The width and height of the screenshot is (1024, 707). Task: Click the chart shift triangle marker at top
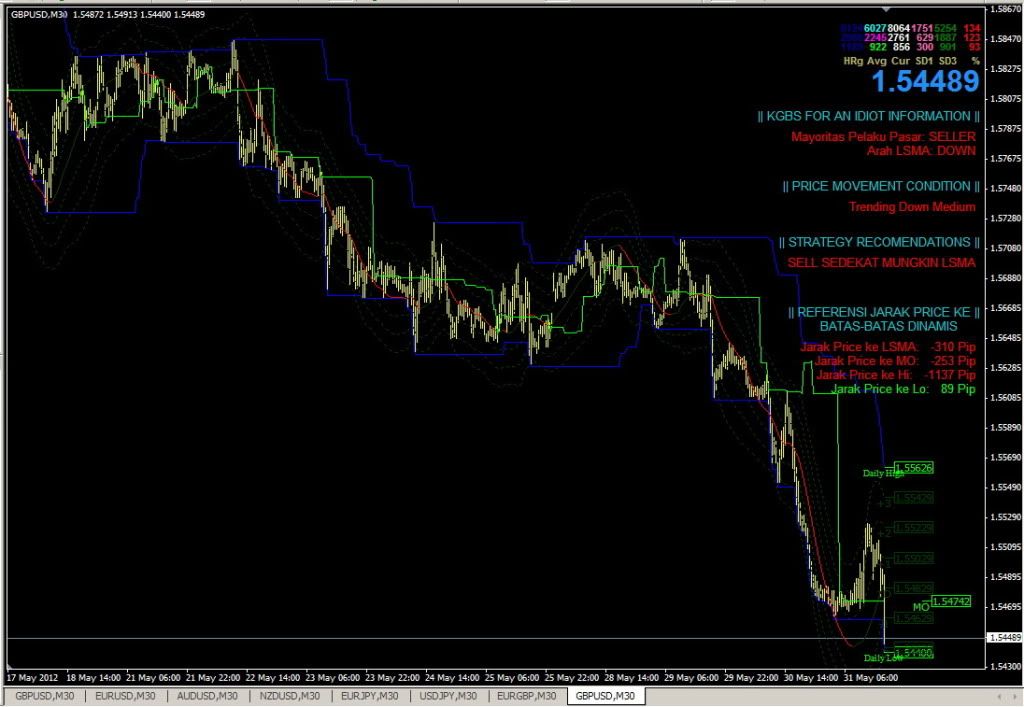pyautogui.click(x=886, y=10)
